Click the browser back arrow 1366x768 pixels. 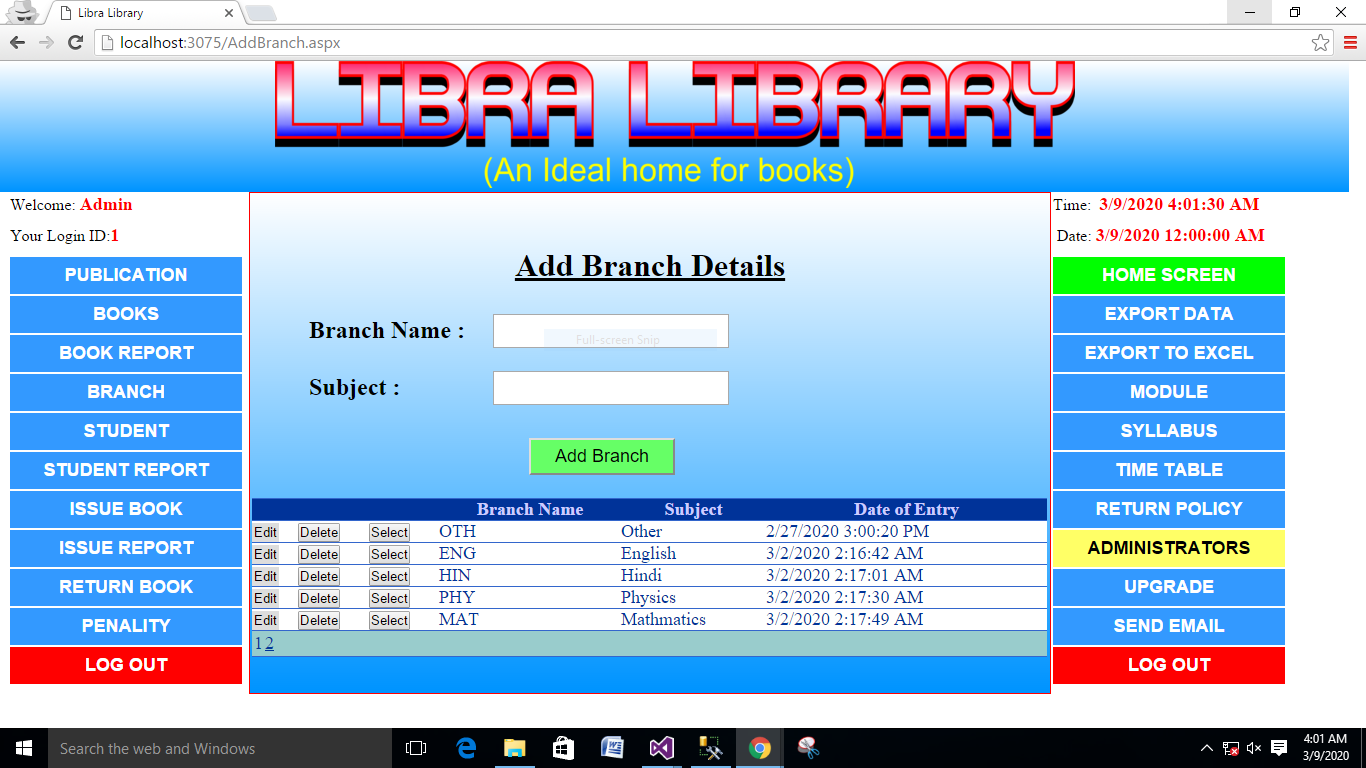tap(17, 42)
